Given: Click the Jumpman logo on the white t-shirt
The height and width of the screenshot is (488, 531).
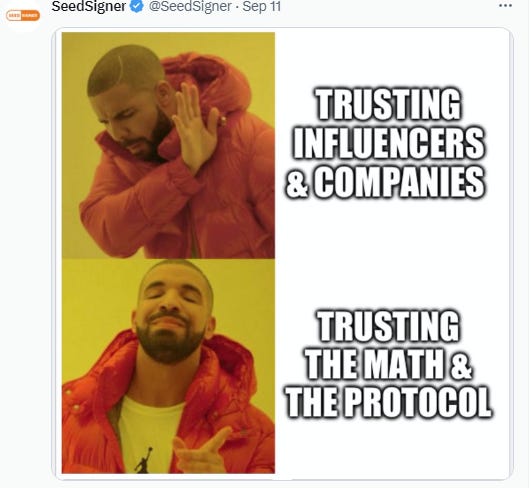Looking at the screenshot, I should click(144, 460).
